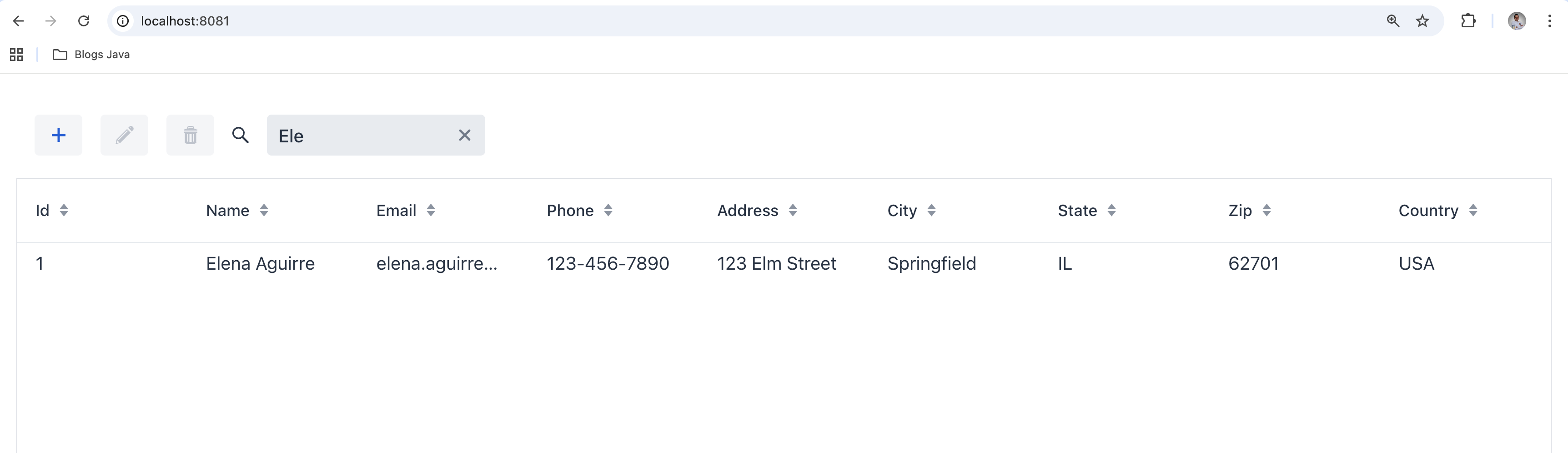Click the pencil edit button

pos(124,135)
